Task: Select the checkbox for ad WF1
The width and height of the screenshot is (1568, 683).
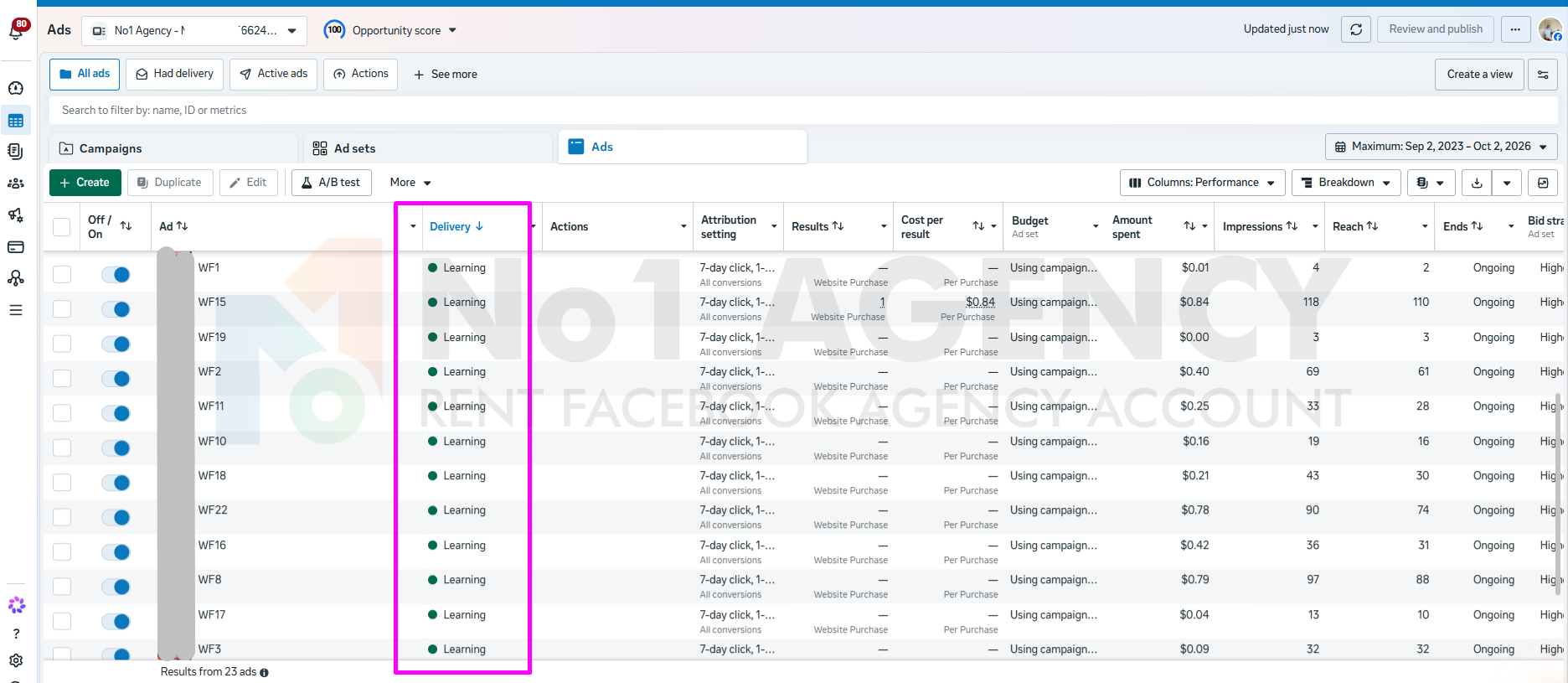Action: tap(62, 274)
